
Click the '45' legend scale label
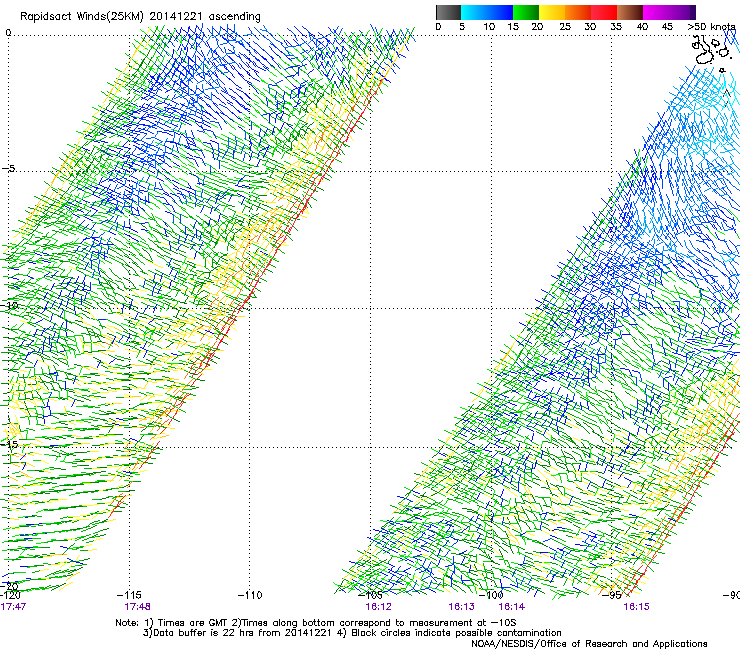(x=667, y=26)
